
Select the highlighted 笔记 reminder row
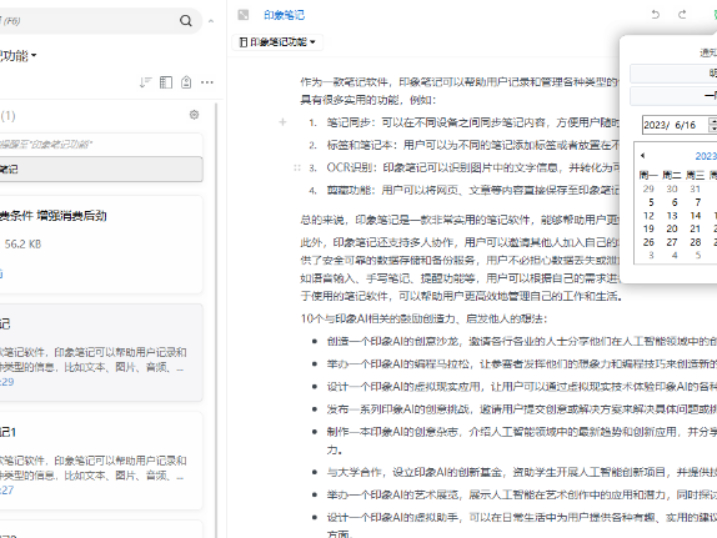click(x=101, y=169)
